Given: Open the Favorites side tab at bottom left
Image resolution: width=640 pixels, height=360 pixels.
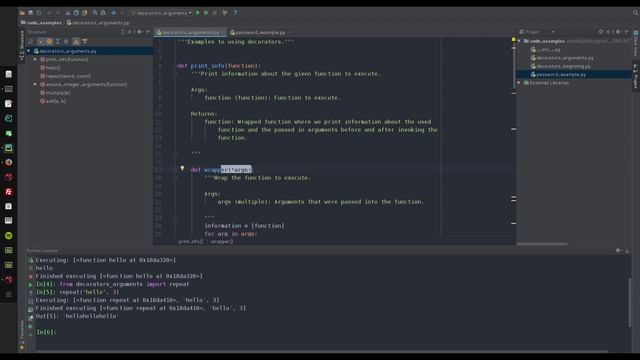Looking at the screenshot, I should [22, 335].
